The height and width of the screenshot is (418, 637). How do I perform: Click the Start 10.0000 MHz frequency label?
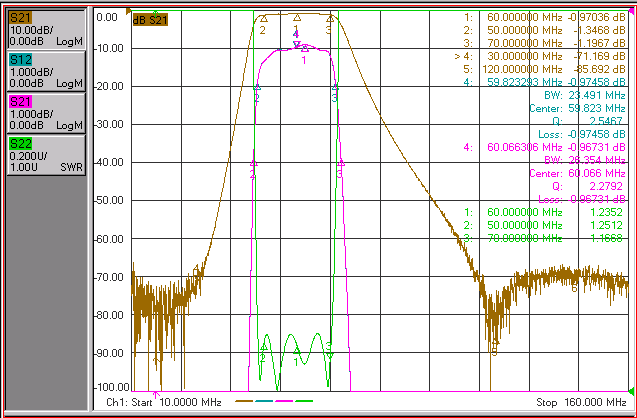click(164, 402)
